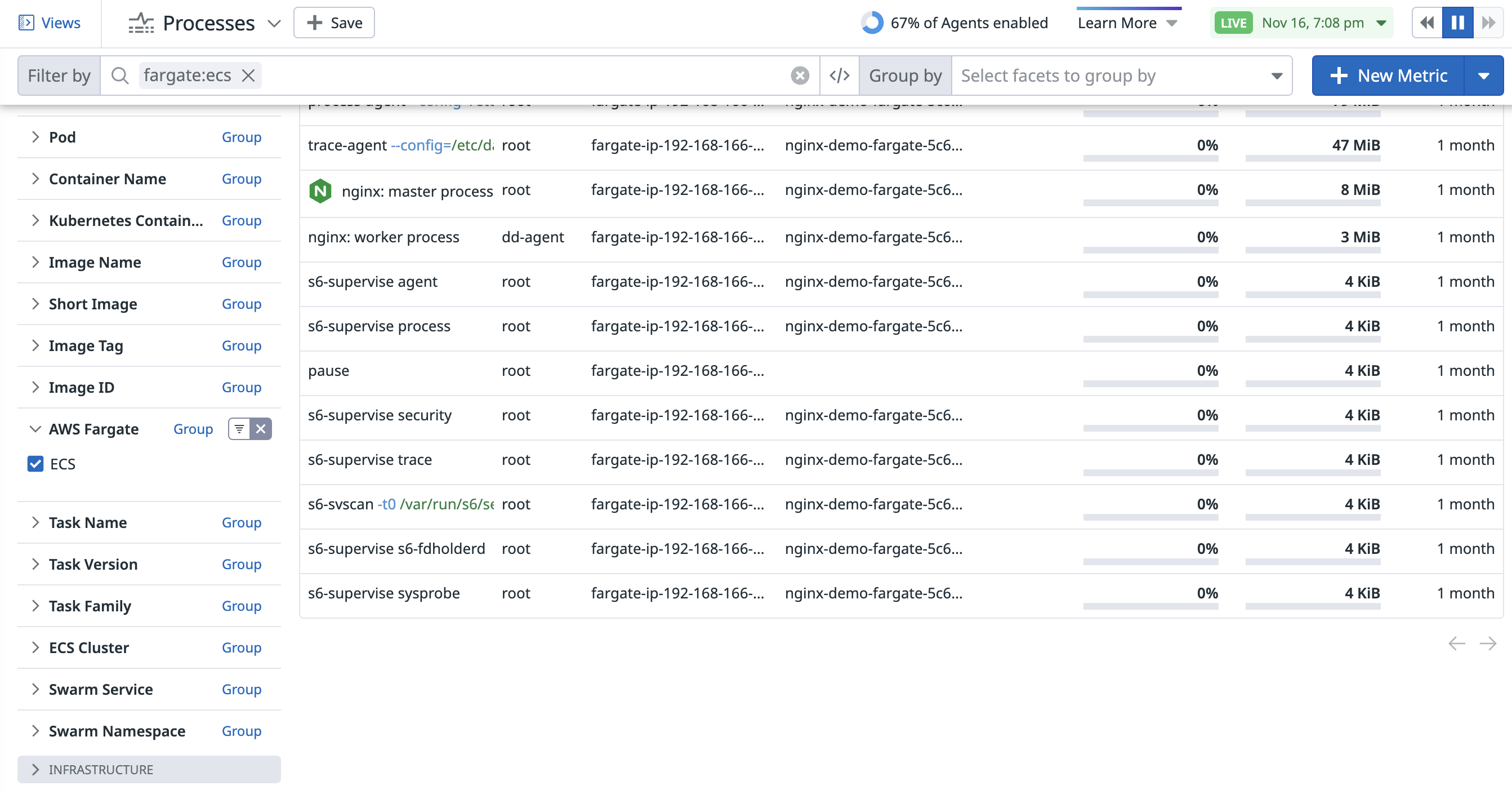1512x790 pixels.
Task: Expand the Image ID facet
Action: point(35,388)
